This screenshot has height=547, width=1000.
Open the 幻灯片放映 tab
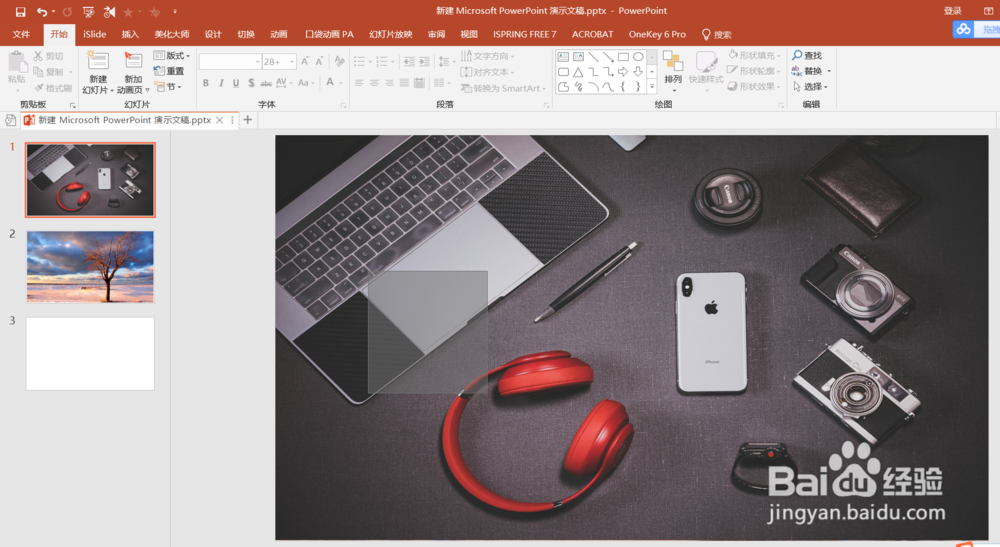[x=390, y=34]
